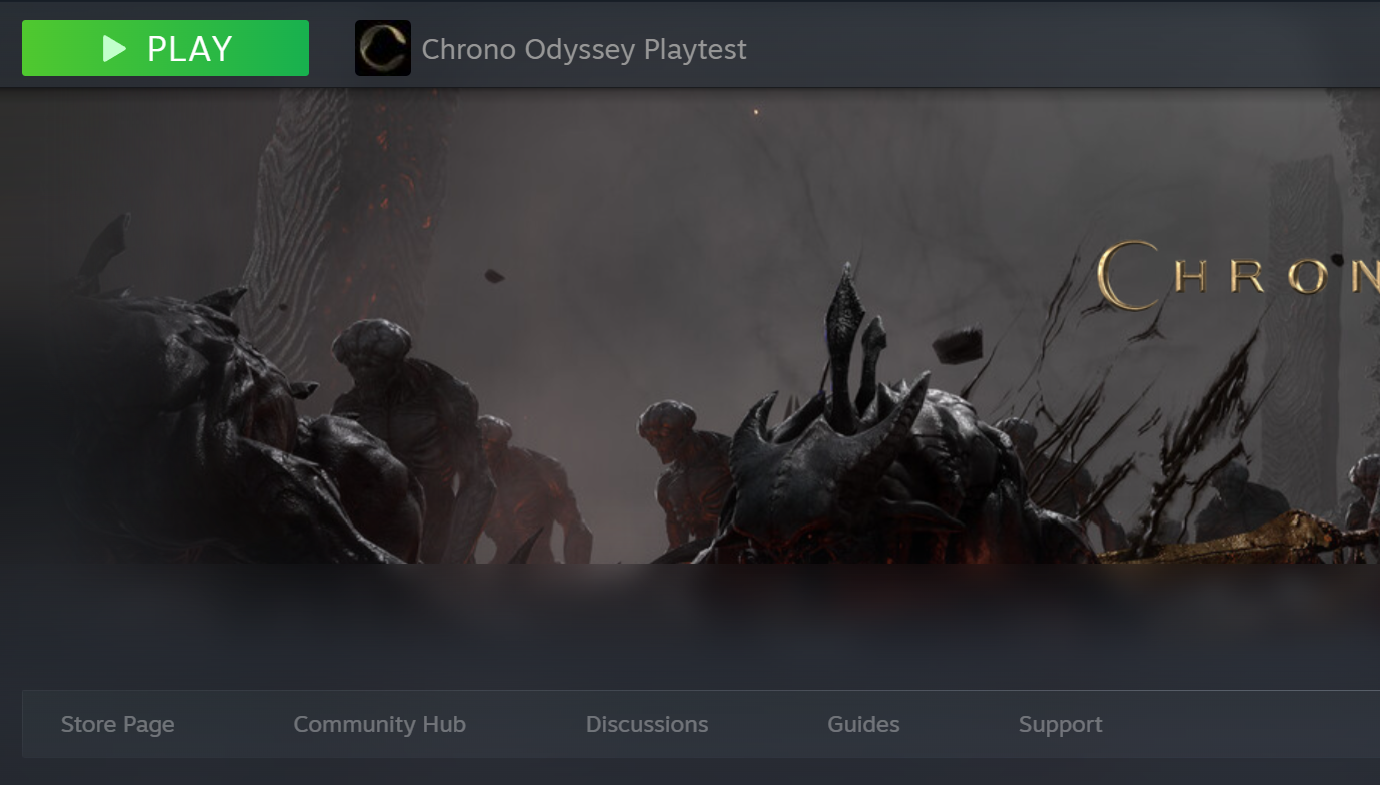Open the Discussions link
The image size is (1380, 785).
647,724
